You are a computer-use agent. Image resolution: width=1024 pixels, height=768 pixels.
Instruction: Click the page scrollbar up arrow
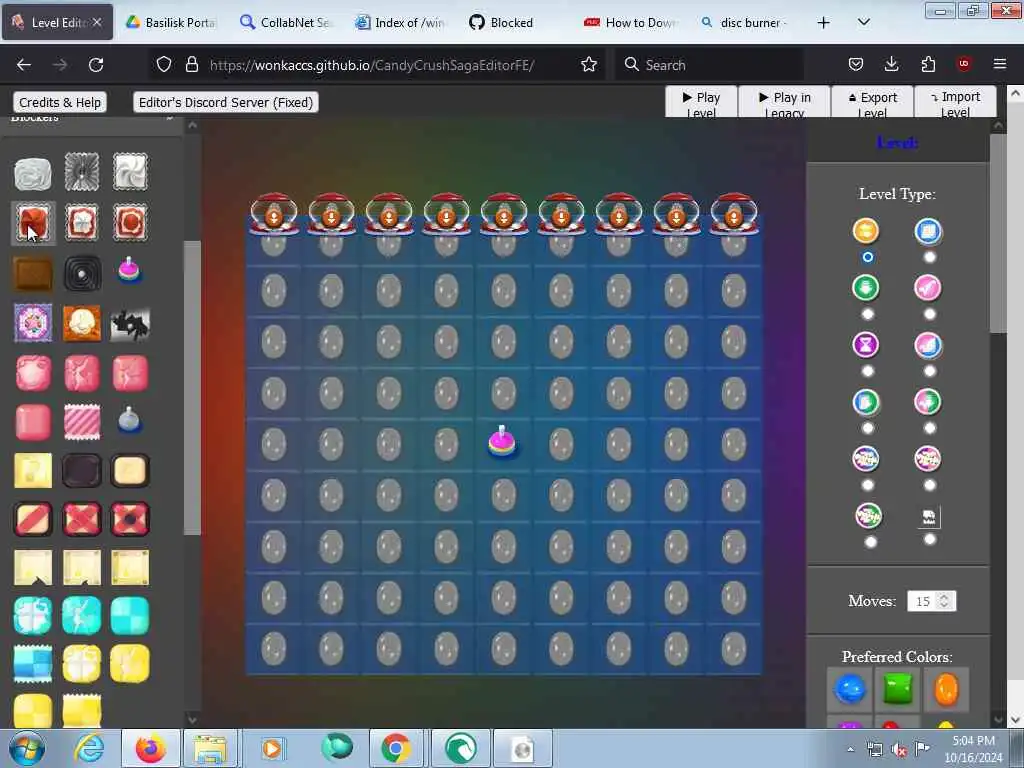coord(1015,93)
